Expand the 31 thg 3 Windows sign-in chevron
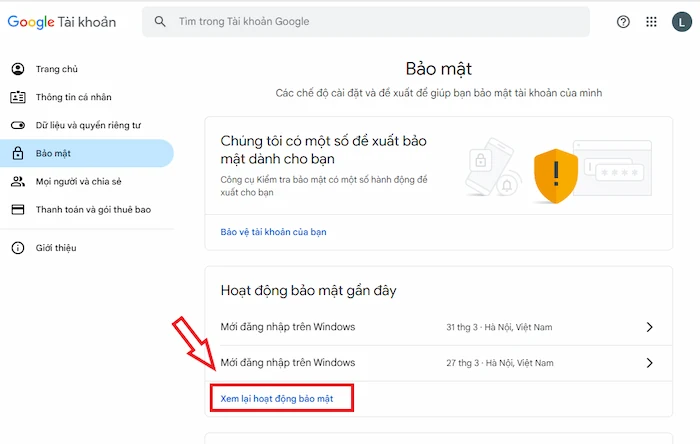Image resolution: width=700 pixels, height=444 pixels. tap(650, 327)
